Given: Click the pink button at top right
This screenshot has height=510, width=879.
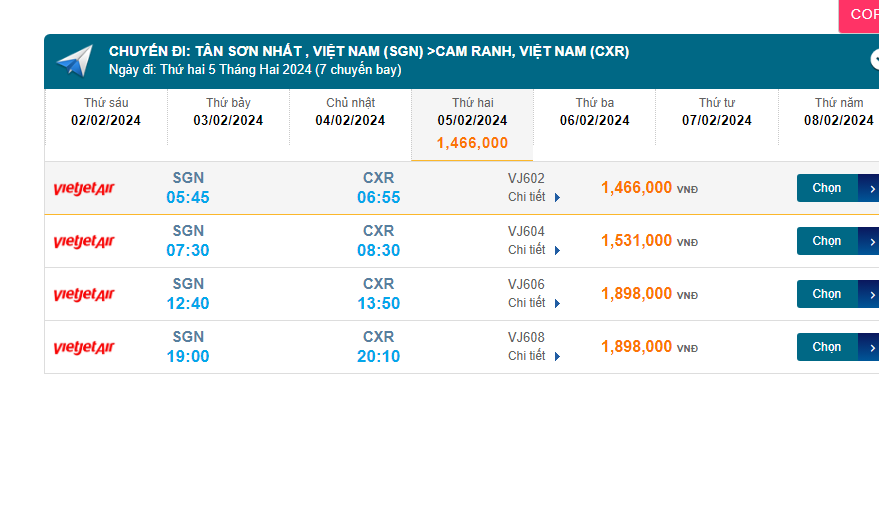Looking at the screenshot, I should click(x=859, y=15).
